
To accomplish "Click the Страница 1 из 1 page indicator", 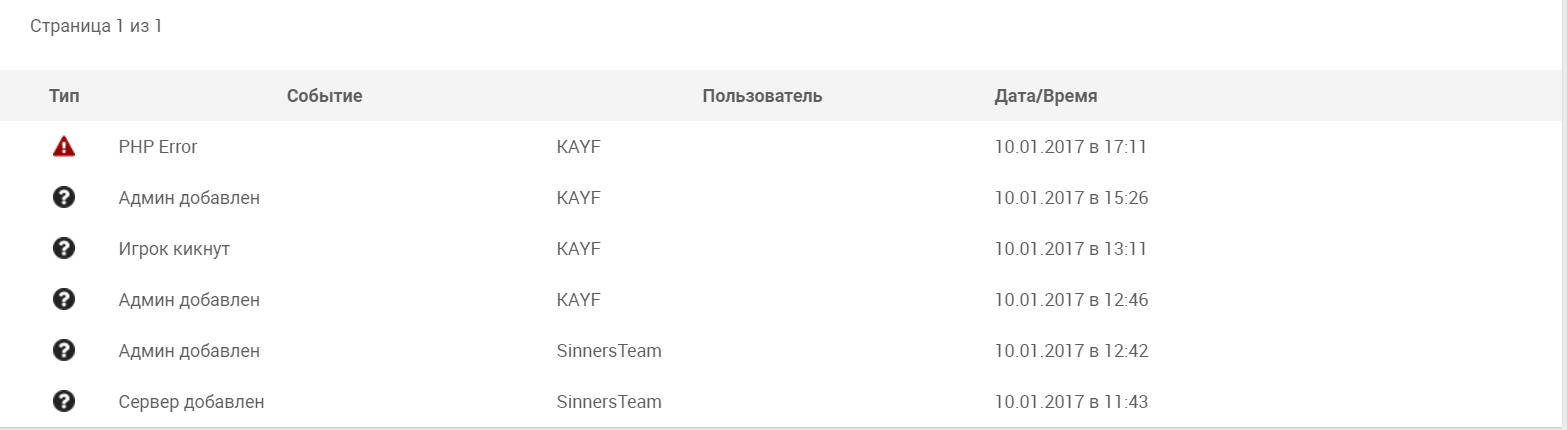I will click(x=96, y=26).
